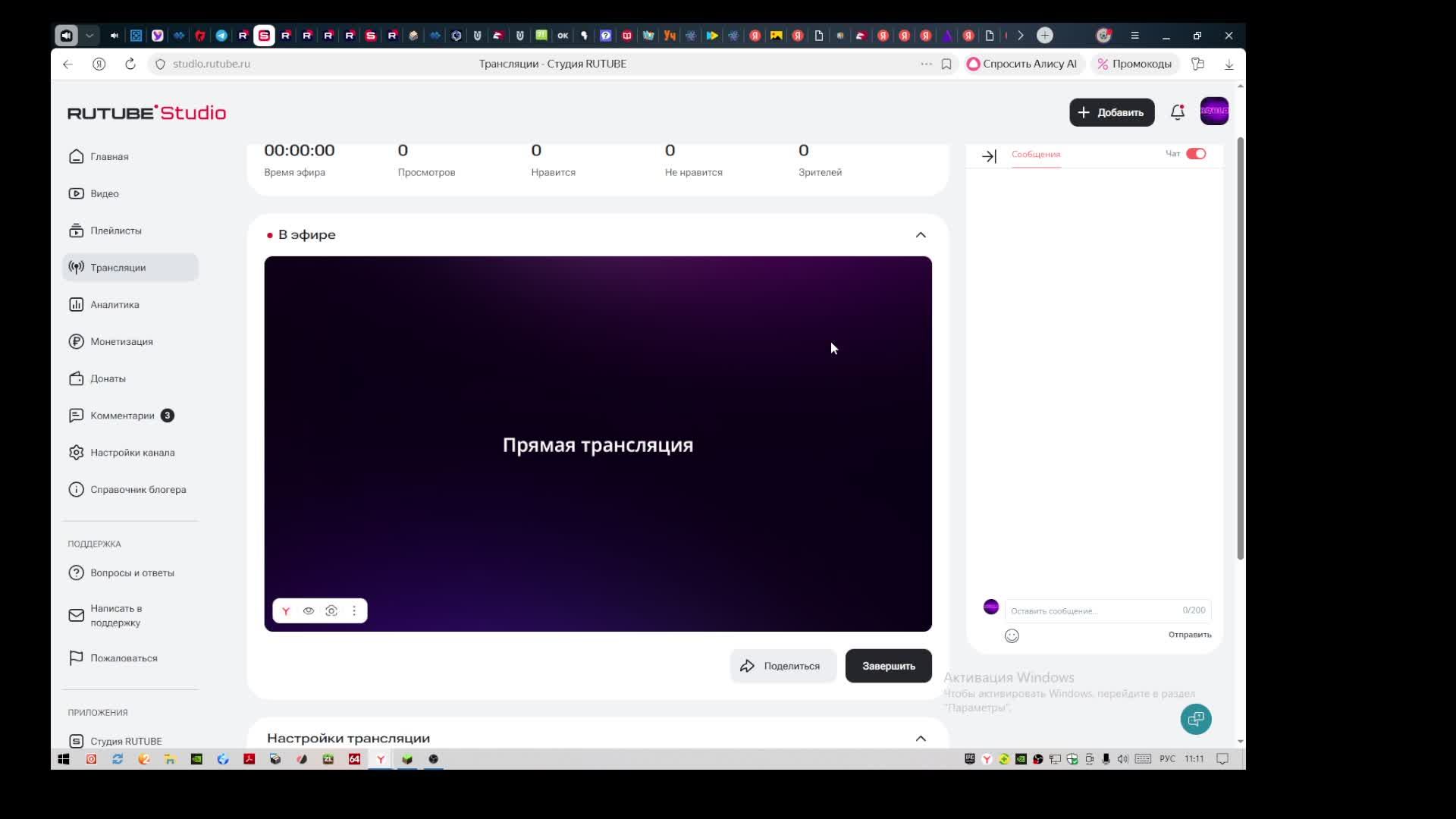The width and height of the screenshot is (1456, 819).
Task: Toggle the Чат switch off
Action: click(1196, 154)
